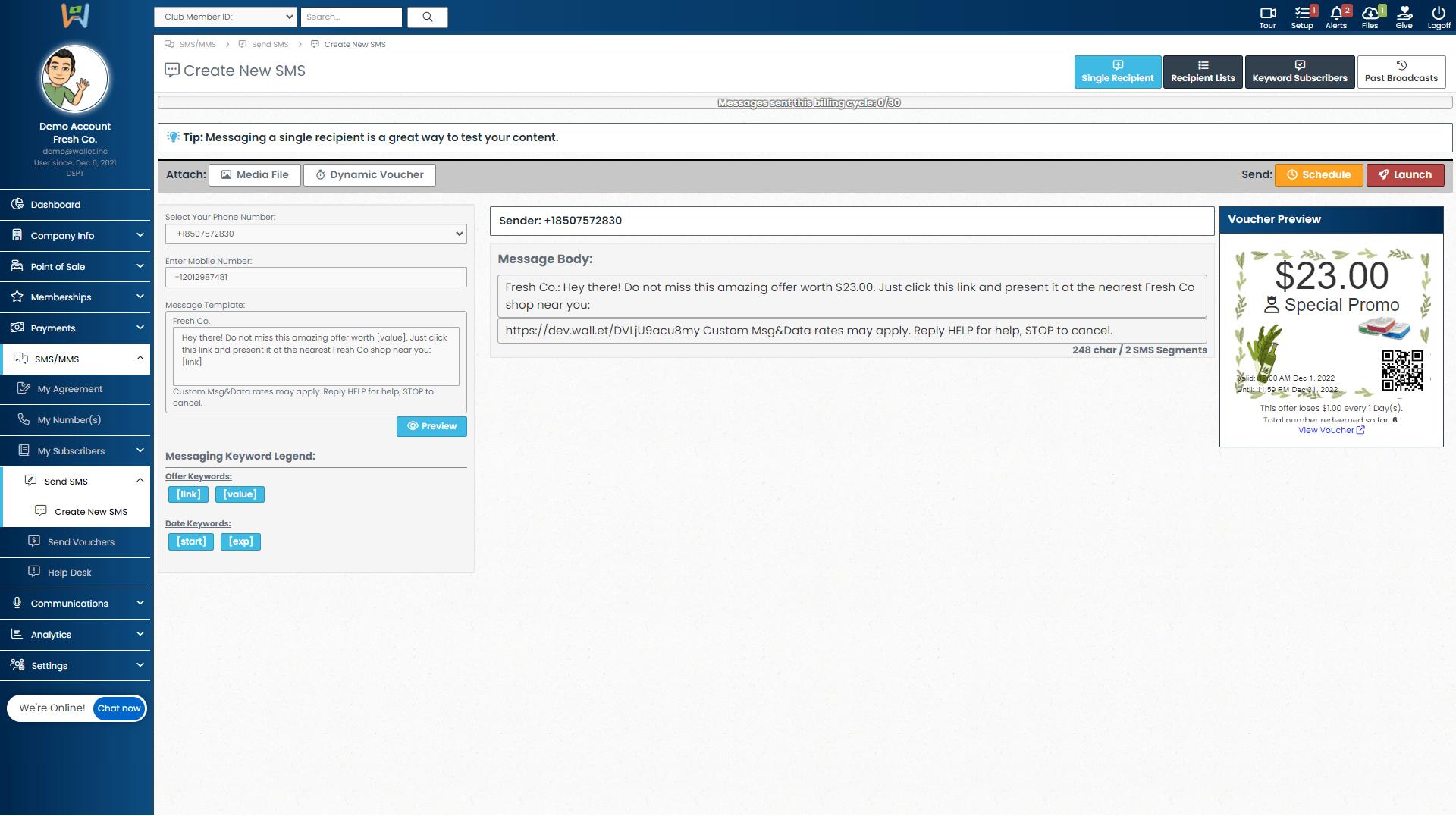Open the Tour video icon
The width and height of the screenshot is (1456, 816).
tap(1267, 17)
